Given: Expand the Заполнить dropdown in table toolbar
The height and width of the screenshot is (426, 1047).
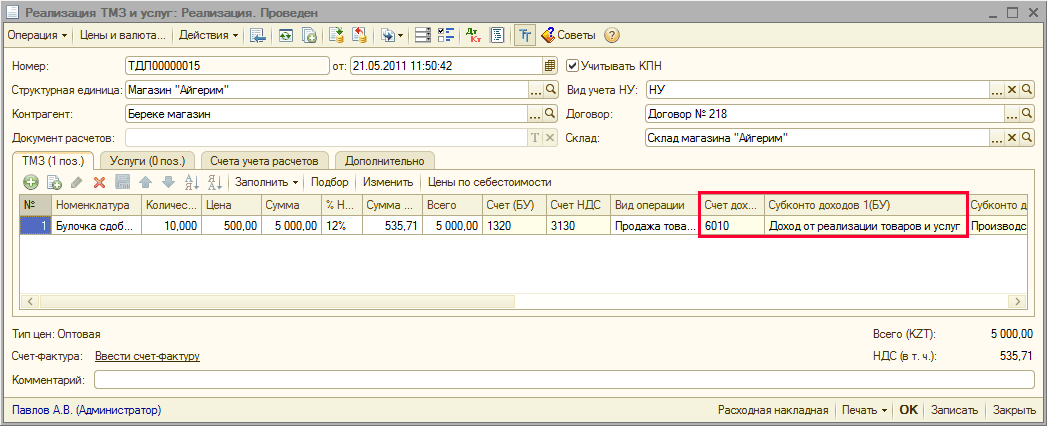Looking at the screenshot, I should [266, 182].
